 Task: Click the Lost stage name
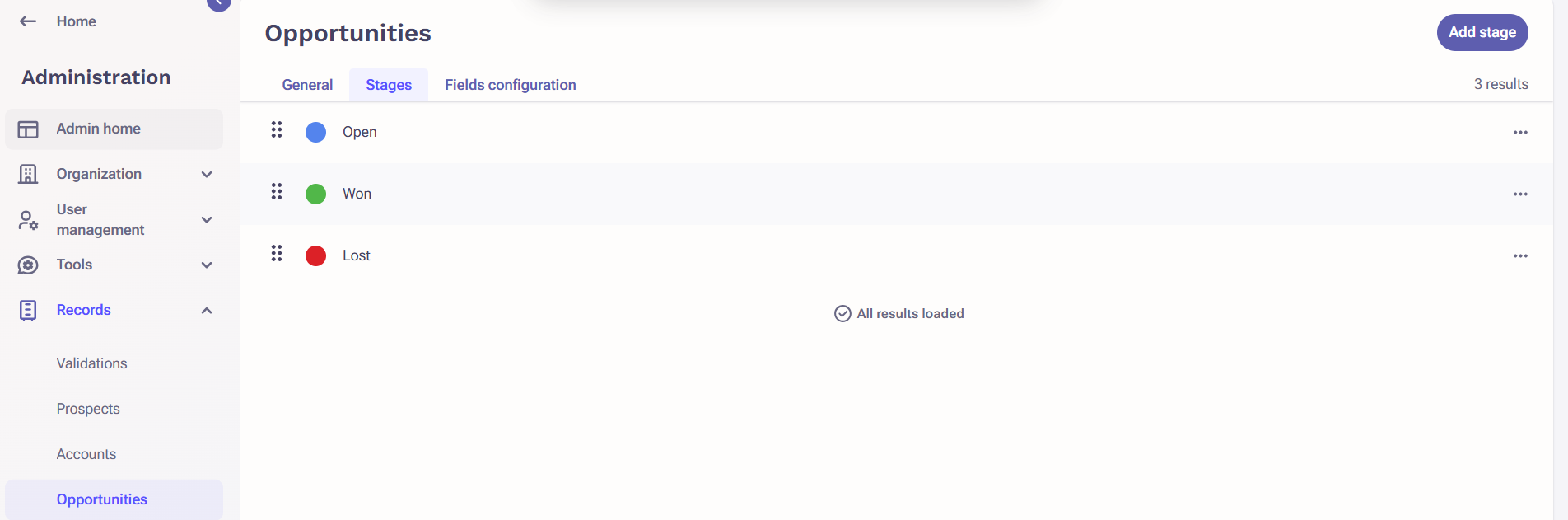coord(357,255)
